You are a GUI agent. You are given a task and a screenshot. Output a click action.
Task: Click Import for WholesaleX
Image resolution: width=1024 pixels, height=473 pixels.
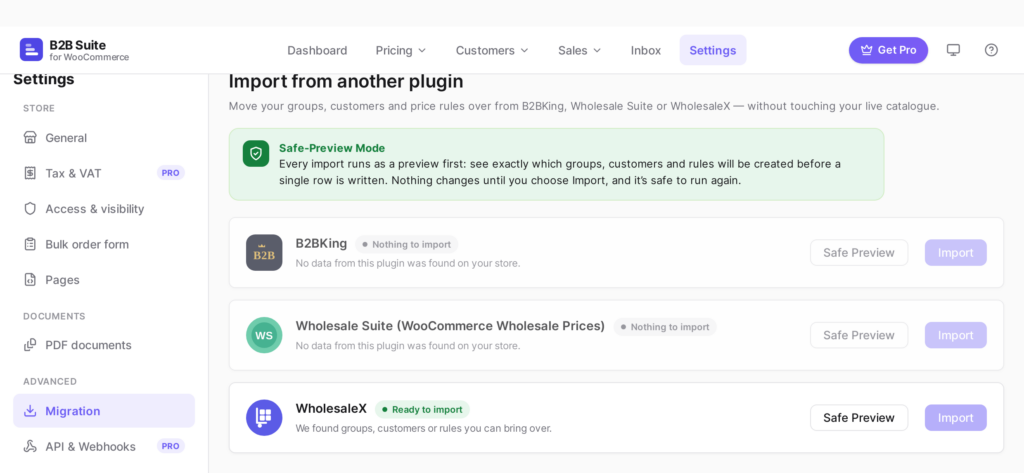click(x=955, y=417)
